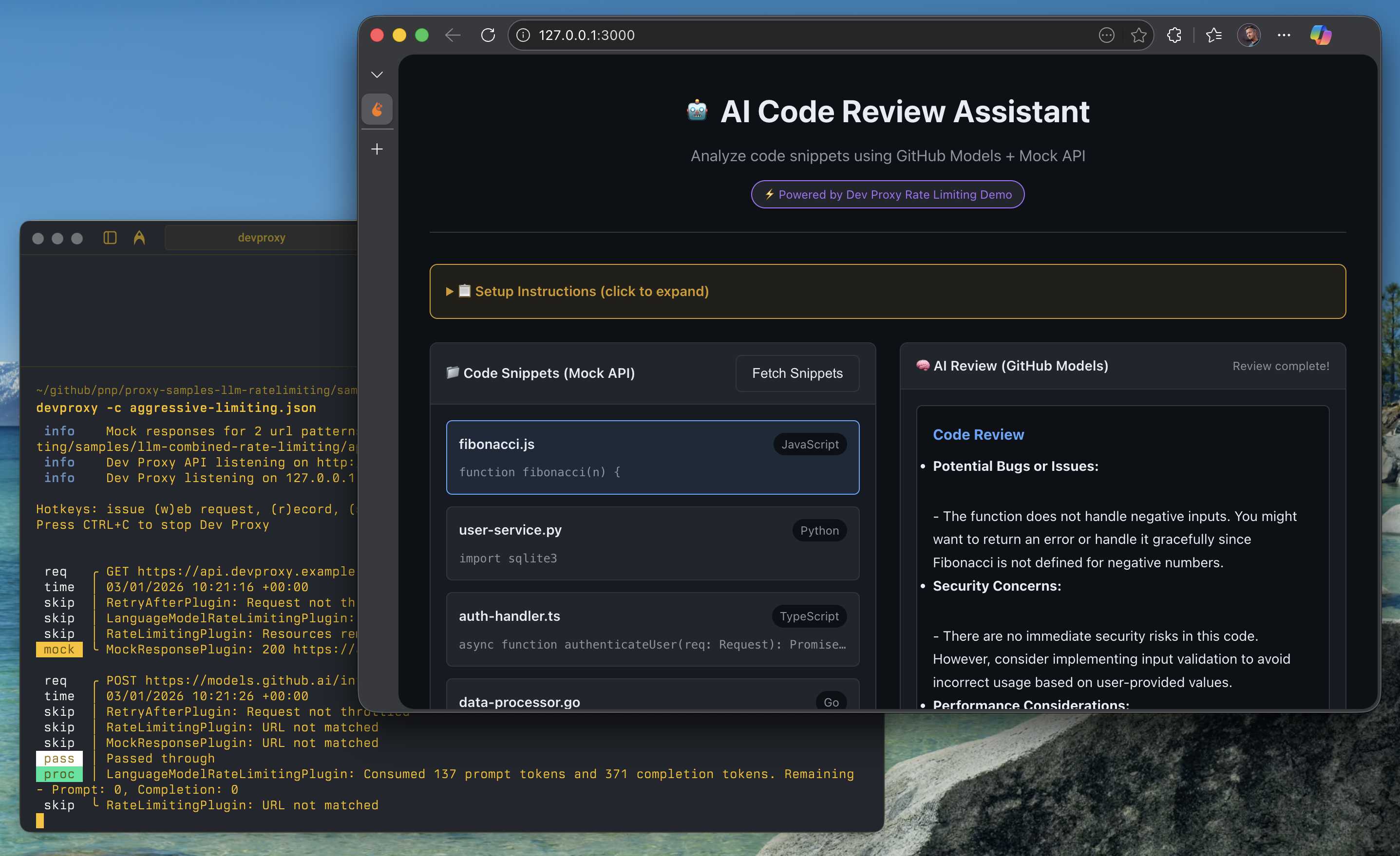This screenshot has height=856, width=1400.
Task: Toggle the terminal sidebar panel icon
Action: pyautogui.click(x=109, y=238)
